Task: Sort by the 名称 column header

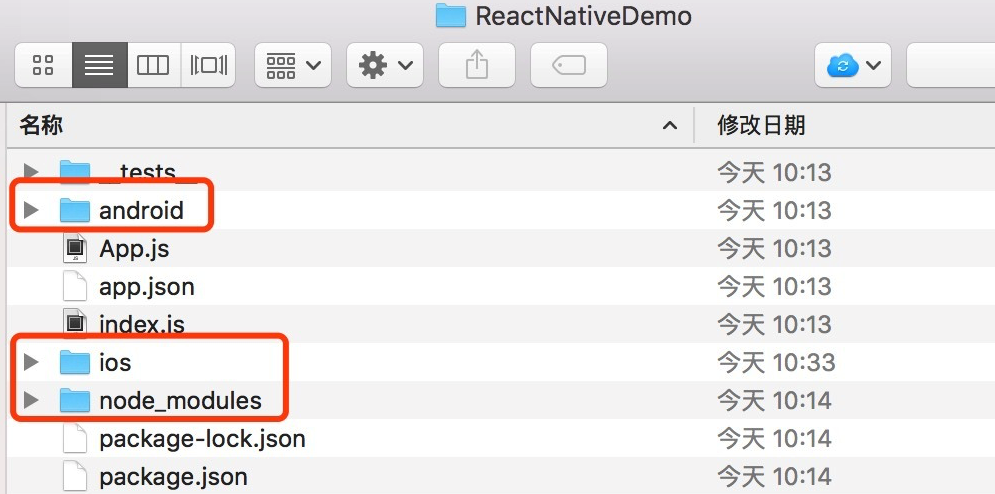Action: pos(41,126)
